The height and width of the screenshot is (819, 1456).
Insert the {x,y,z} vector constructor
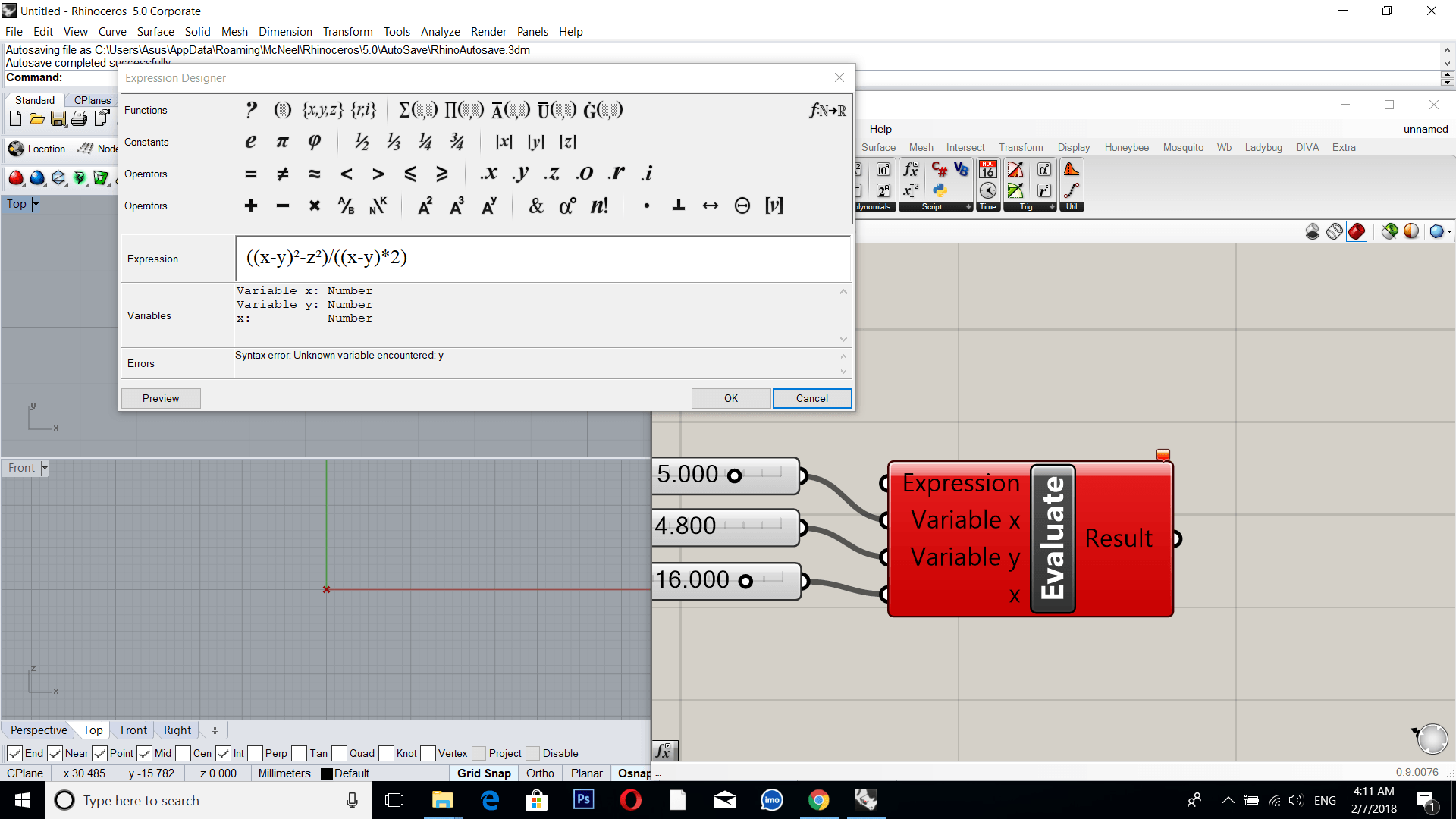pos(323,110)
